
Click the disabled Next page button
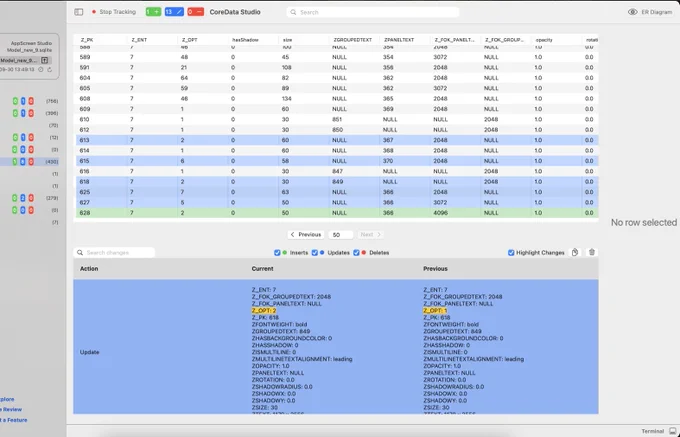(370, 235)
